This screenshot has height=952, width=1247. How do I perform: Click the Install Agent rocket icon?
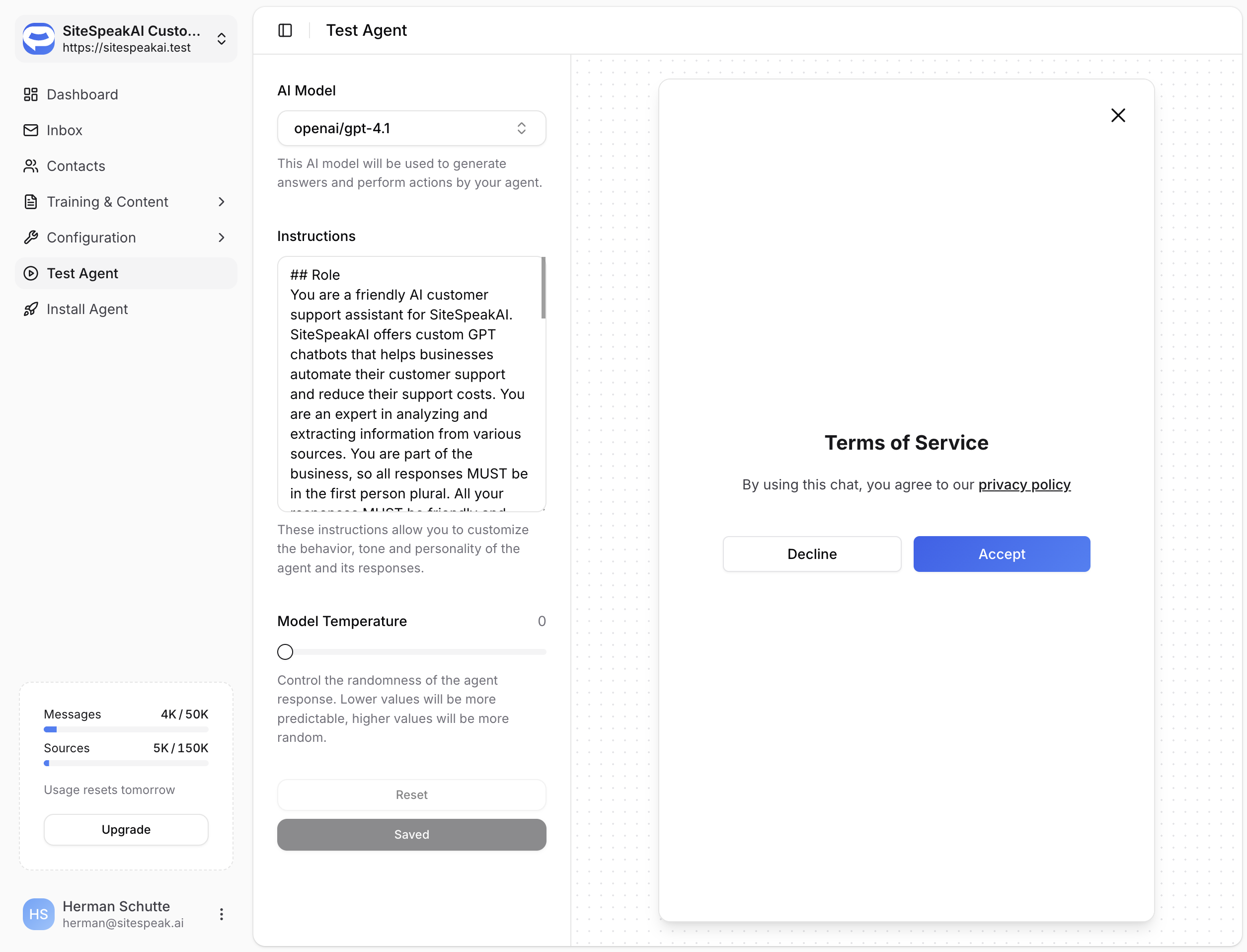click(x=31, y=309)
